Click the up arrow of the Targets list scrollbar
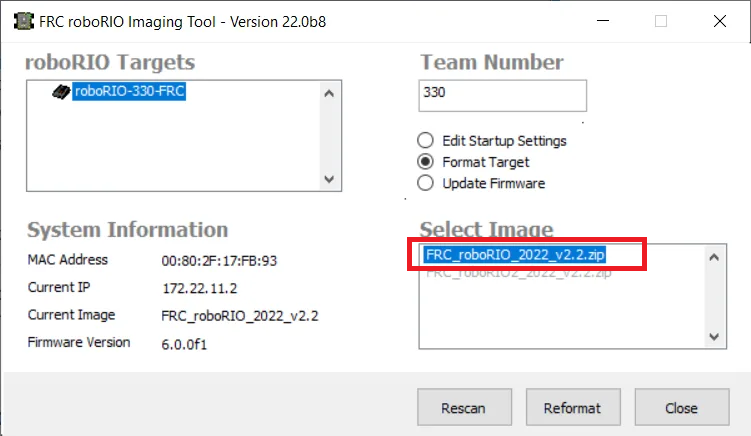The width and height of the screenshot is (751, 436). click(329, 93)
